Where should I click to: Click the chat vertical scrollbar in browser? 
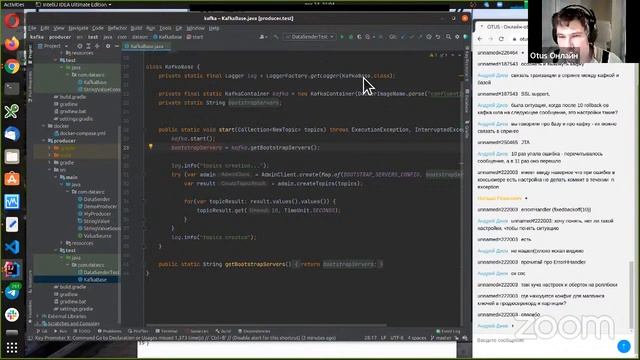pyautogui.click(x=631, y=294)
